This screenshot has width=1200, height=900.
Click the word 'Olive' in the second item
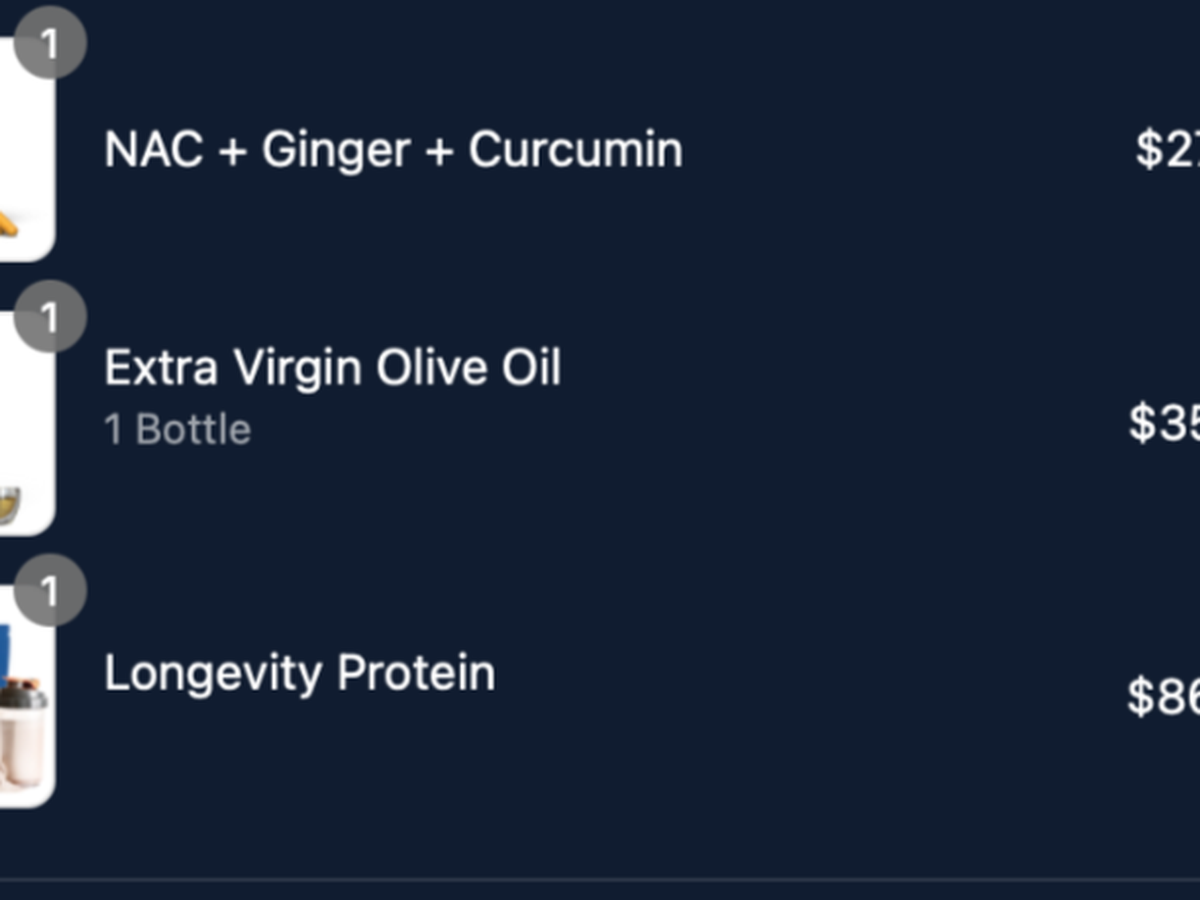418,367
